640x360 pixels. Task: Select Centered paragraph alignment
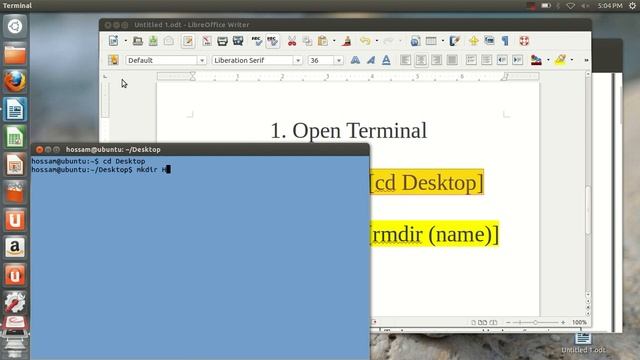pos(421,60)
